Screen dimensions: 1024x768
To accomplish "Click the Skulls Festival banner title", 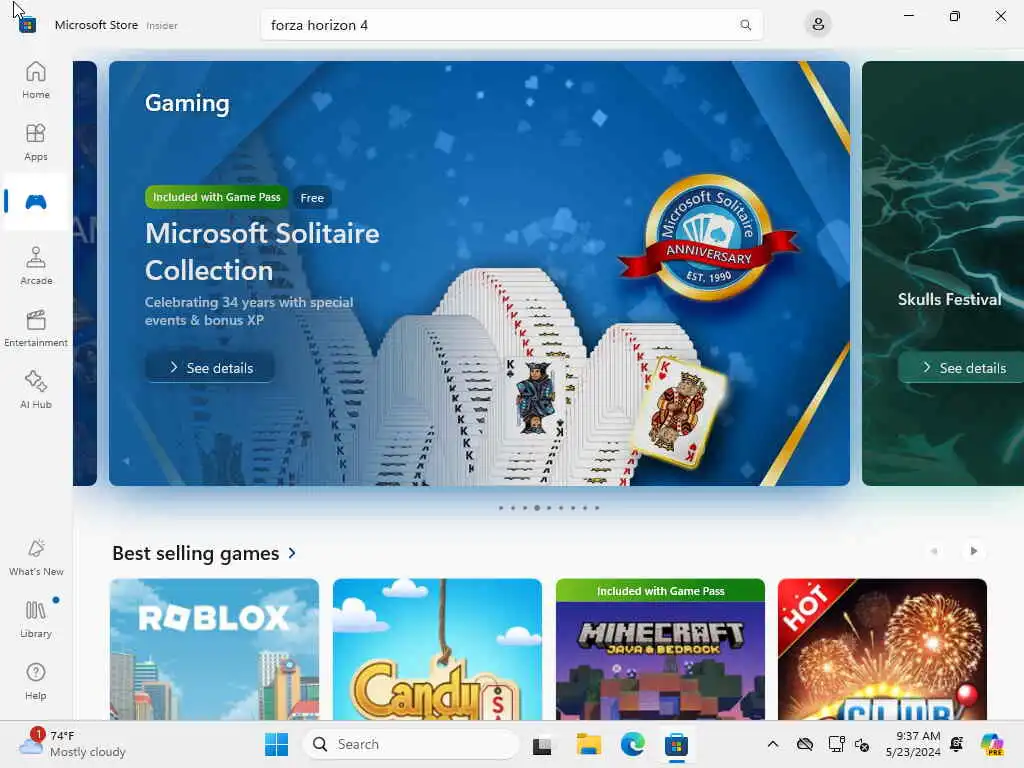I will click(949, 299).
